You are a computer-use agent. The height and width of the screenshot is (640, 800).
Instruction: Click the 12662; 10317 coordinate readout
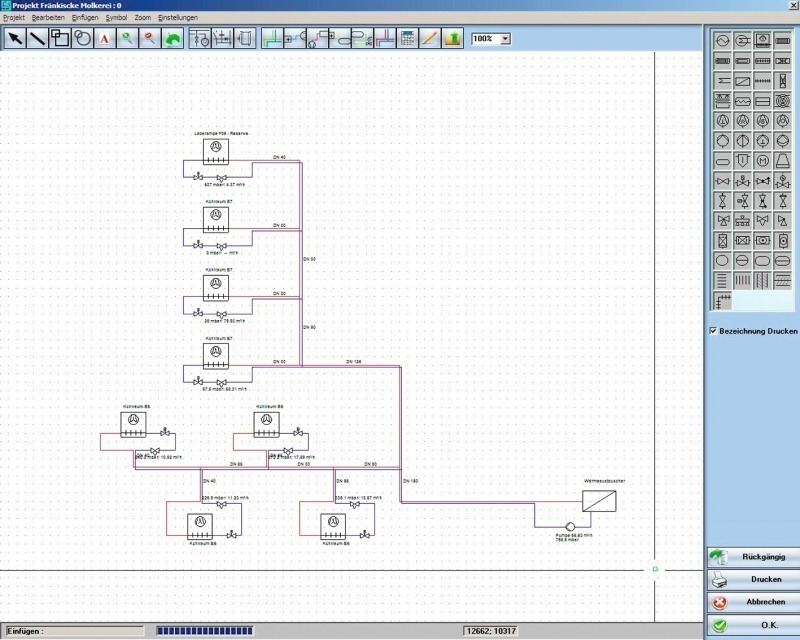[x=492, y=631]
